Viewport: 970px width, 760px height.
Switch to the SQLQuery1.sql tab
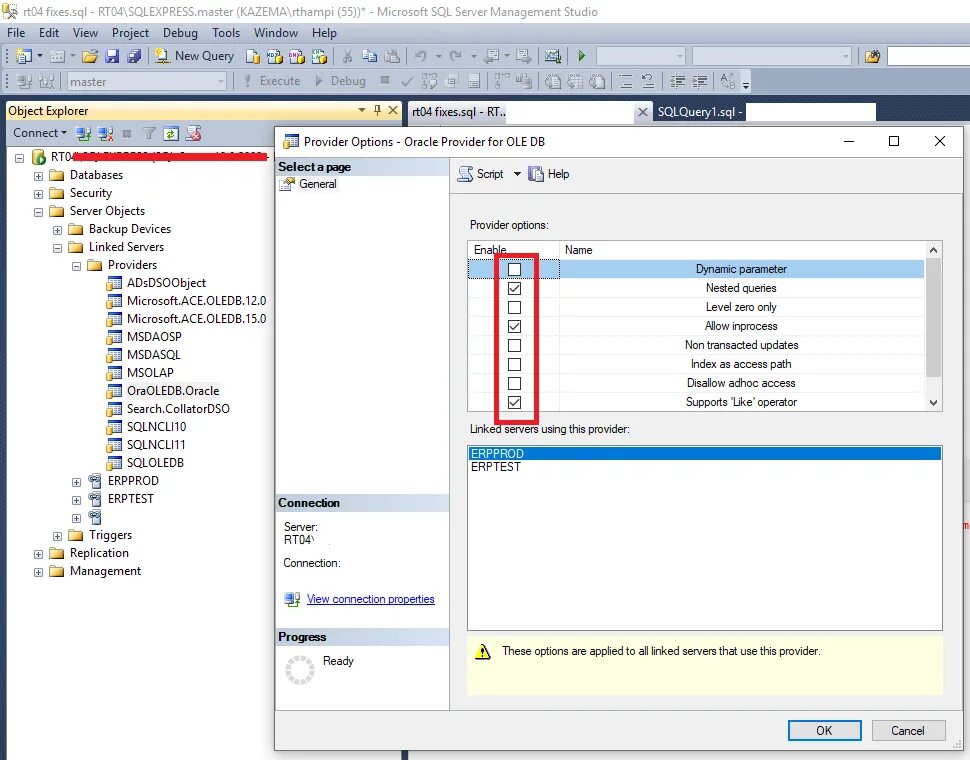tap(700, 112)
